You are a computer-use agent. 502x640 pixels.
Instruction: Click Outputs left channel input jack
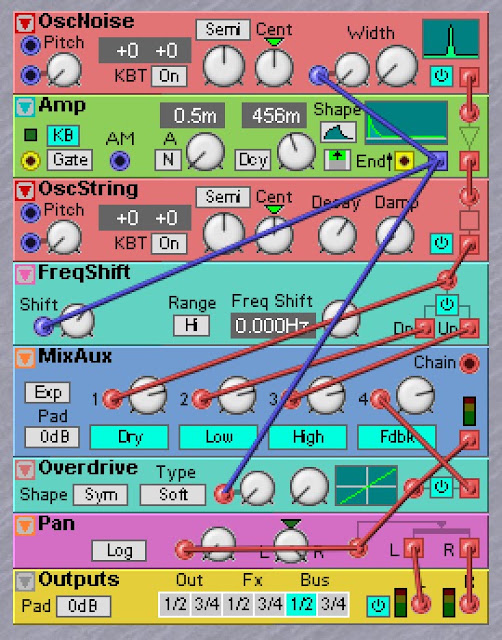[421, 604]
